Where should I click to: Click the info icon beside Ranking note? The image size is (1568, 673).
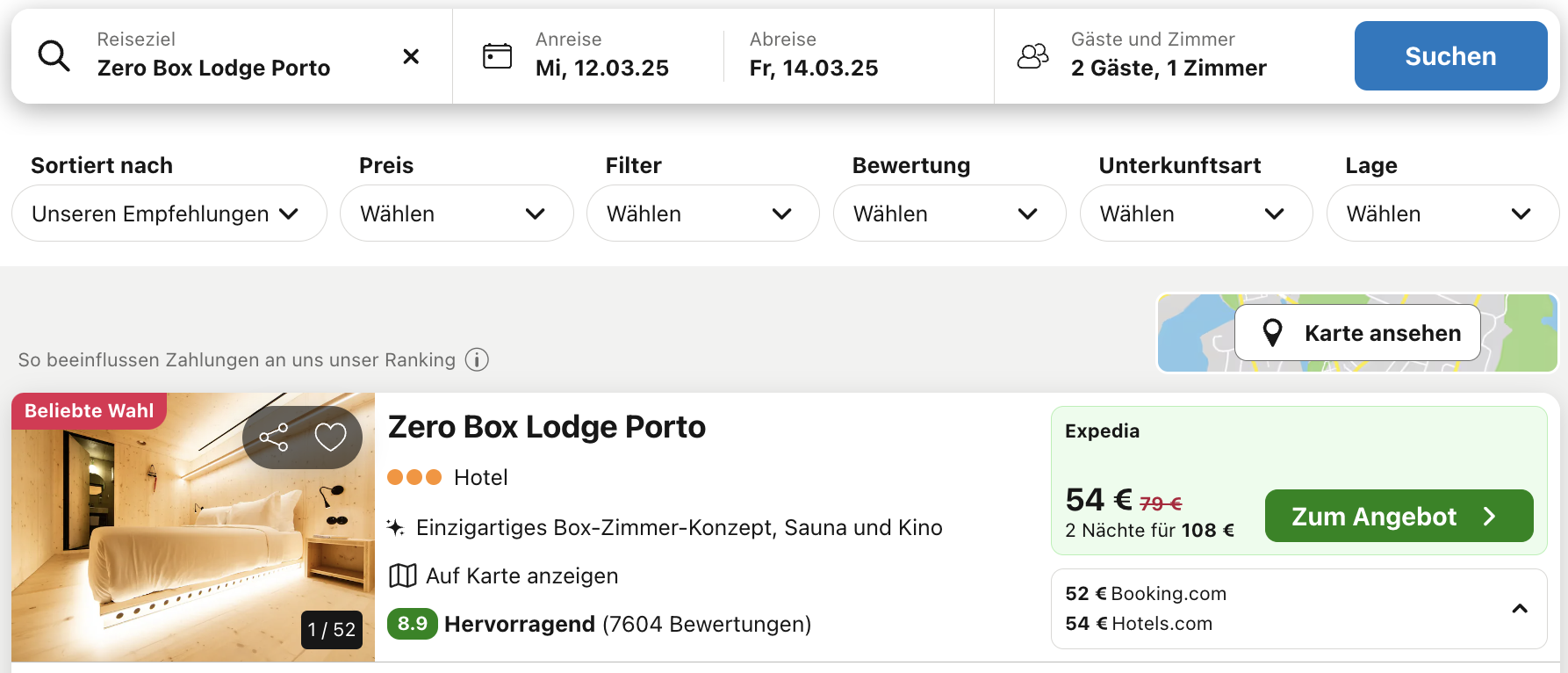pos(477,359)
